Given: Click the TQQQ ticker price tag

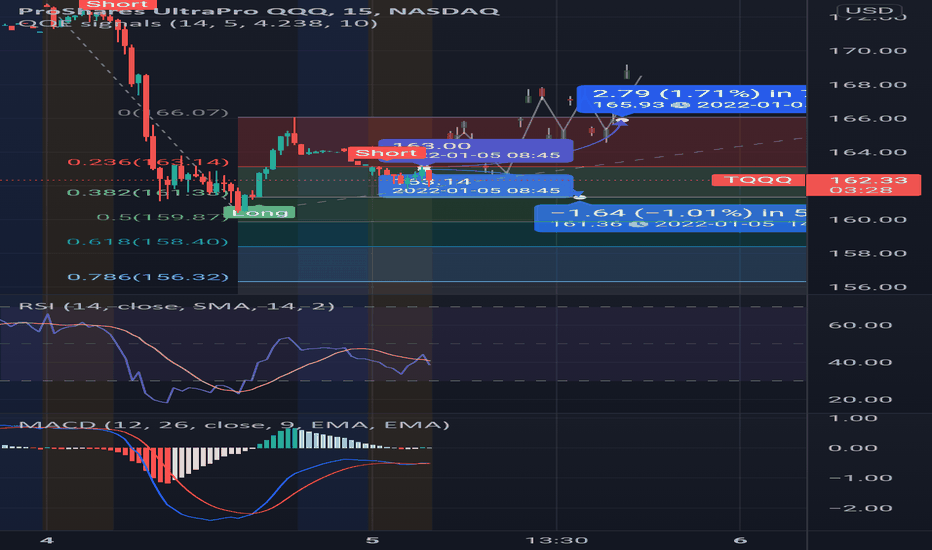Looking at the screenshot, I should 758,180.
